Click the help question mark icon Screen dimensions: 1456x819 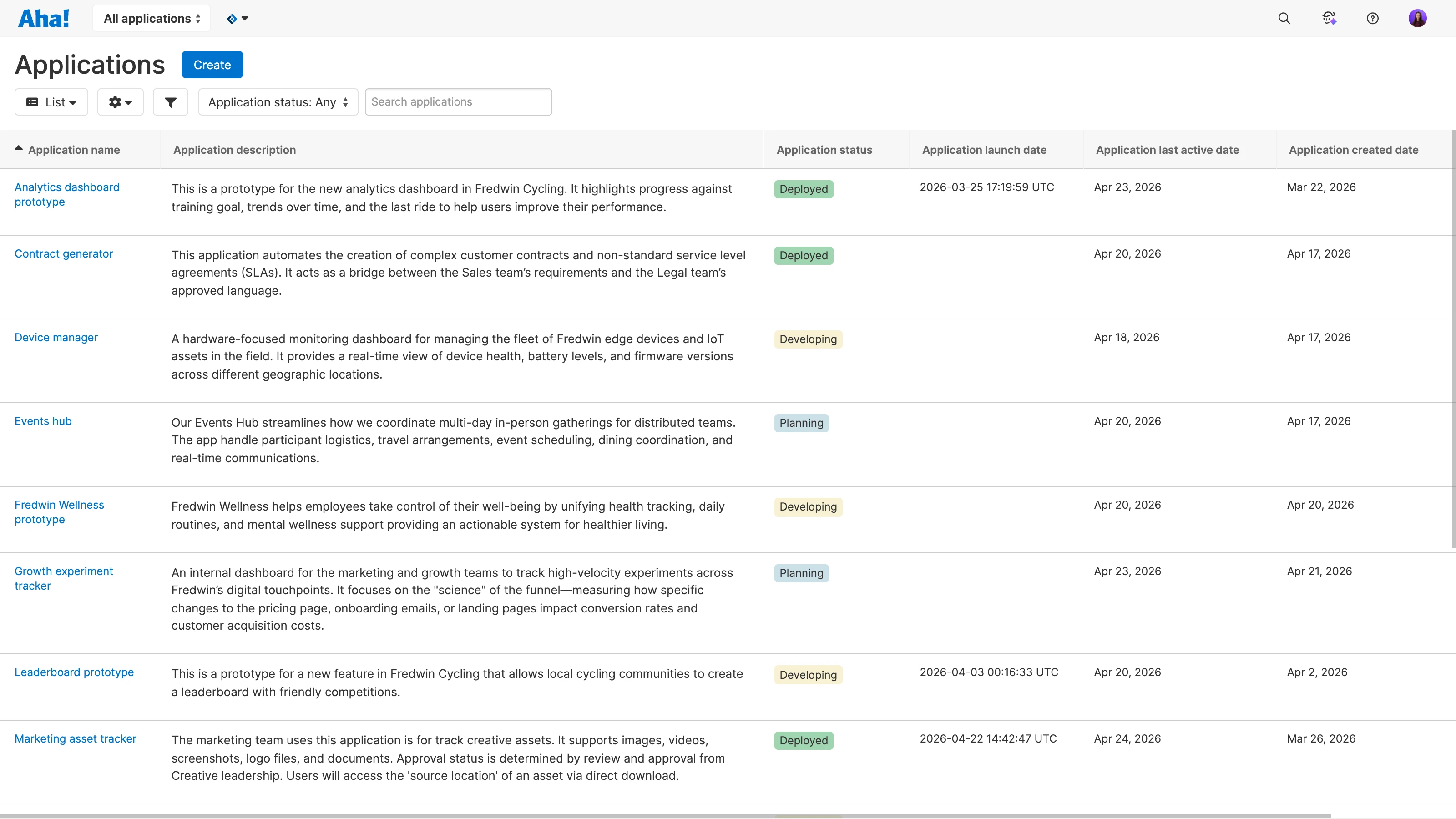(1373, 18)
